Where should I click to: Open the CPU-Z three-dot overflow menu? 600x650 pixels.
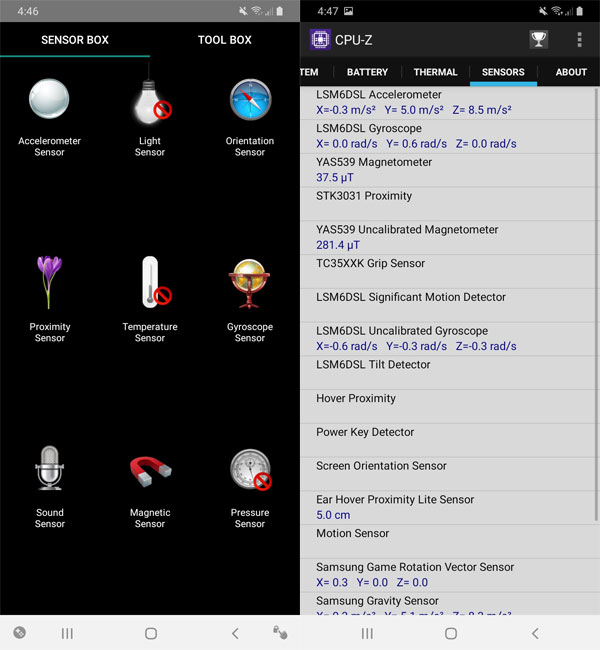(579, 40)
